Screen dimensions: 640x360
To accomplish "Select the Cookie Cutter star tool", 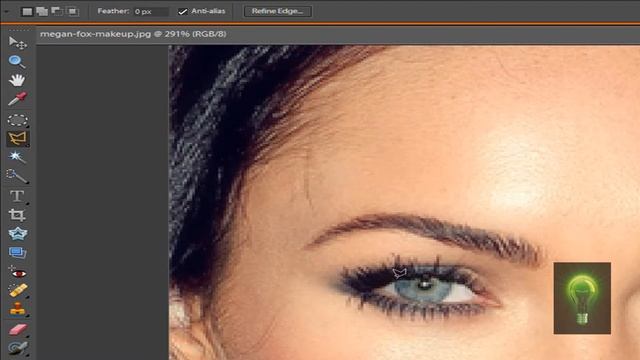I will pyautogui.click(x=17, y=233).
